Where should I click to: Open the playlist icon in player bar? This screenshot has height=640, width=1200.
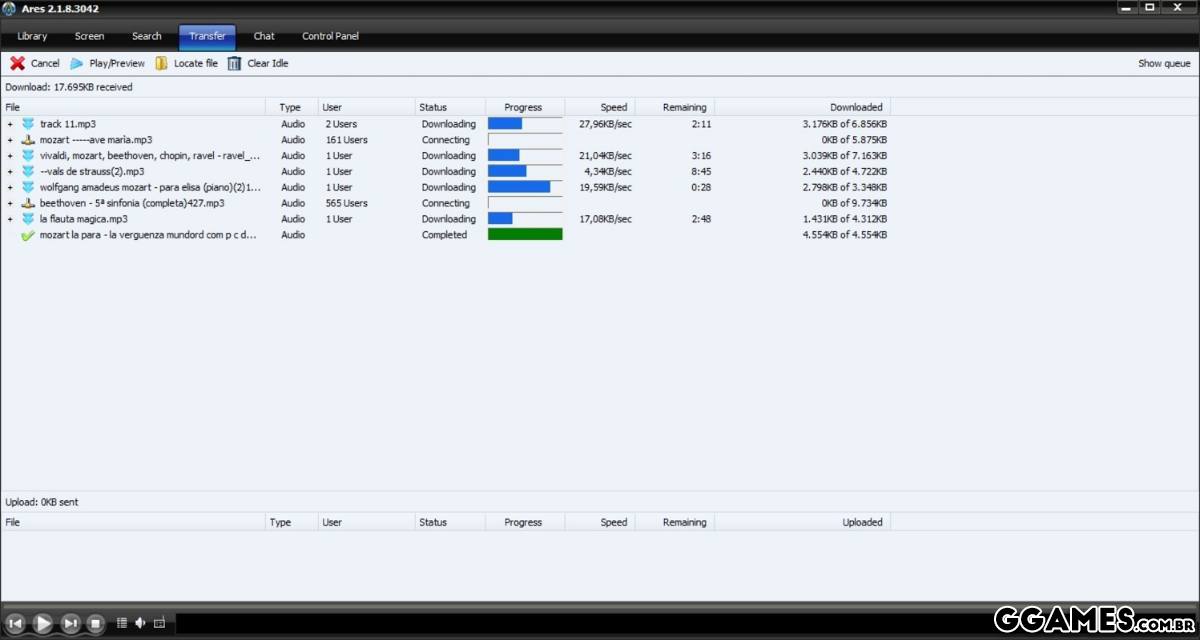tap(122, 623)
